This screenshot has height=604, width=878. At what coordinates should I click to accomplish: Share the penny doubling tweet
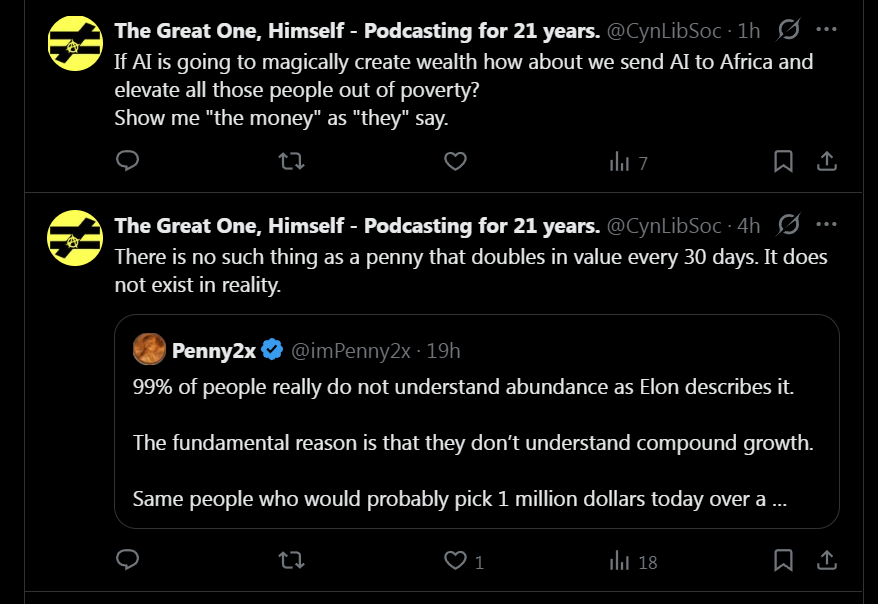pos(827,560)
